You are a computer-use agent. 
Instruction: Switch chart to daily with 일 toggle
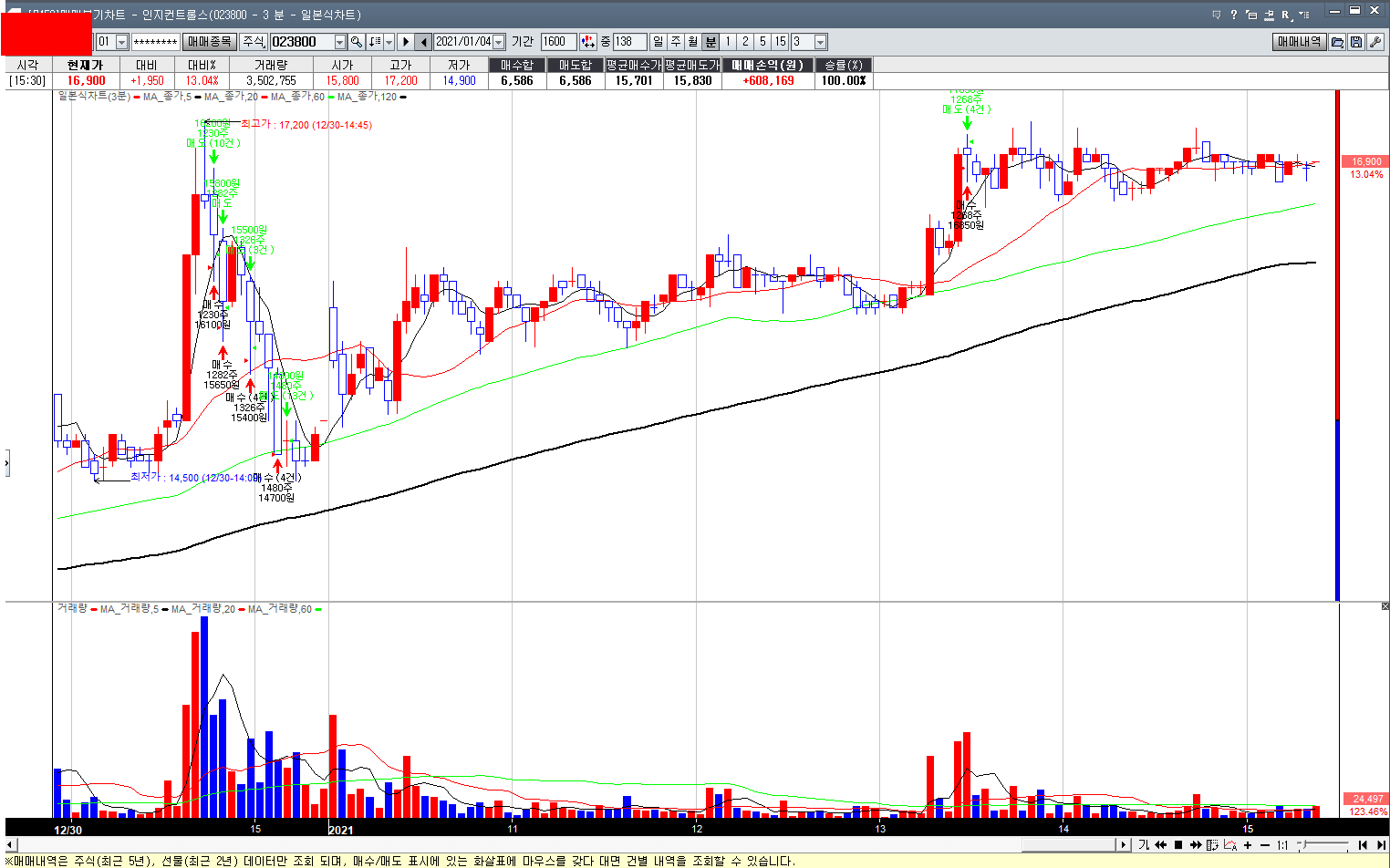659,42
